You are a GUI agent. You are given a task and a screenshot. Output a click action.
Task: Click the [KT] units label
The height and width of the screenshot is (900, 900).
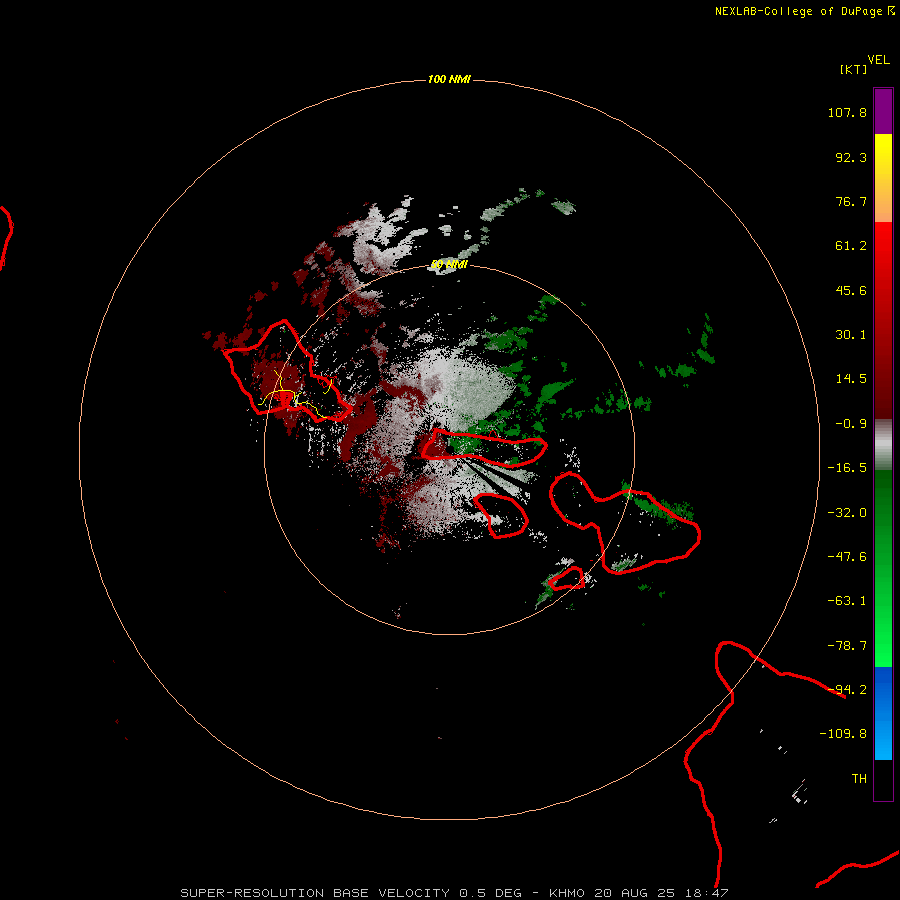click(853, 69)
